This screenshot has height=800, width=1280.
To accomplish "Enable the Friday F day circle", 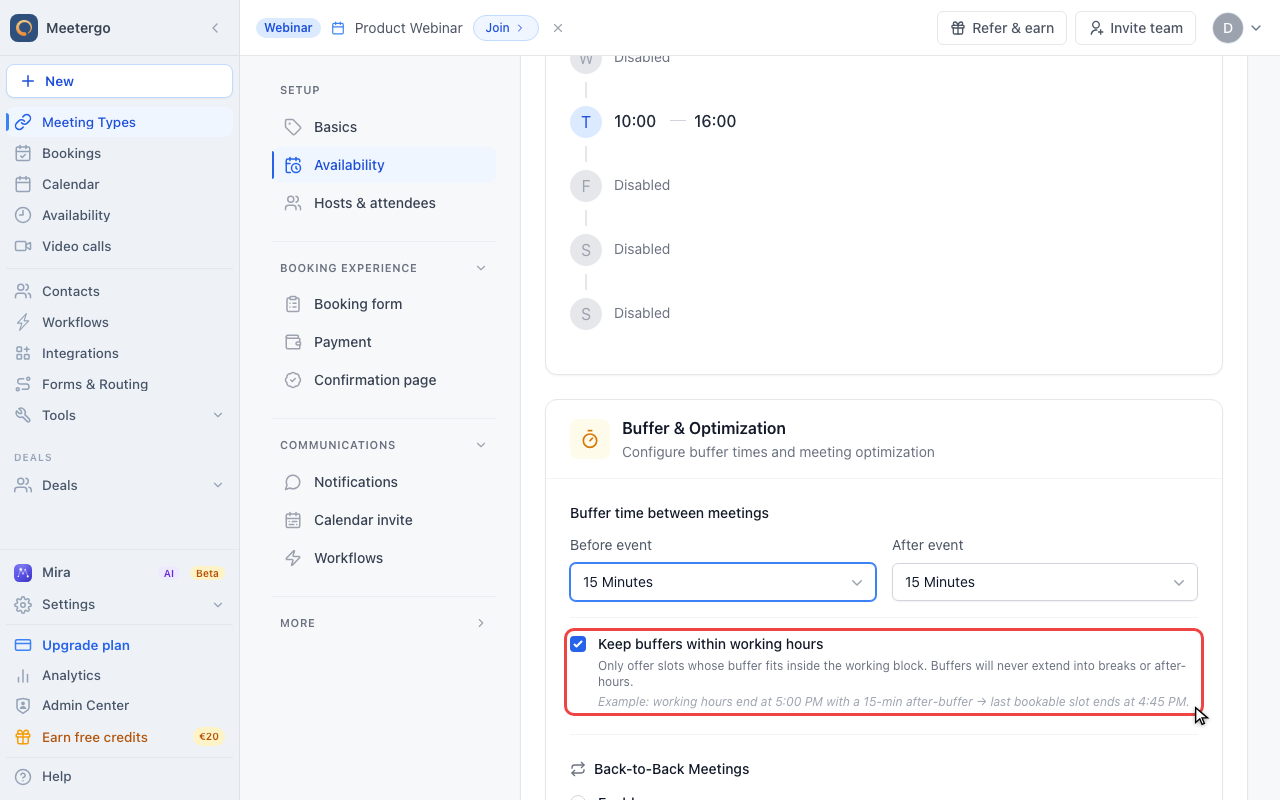I will (x=586, y=186).
